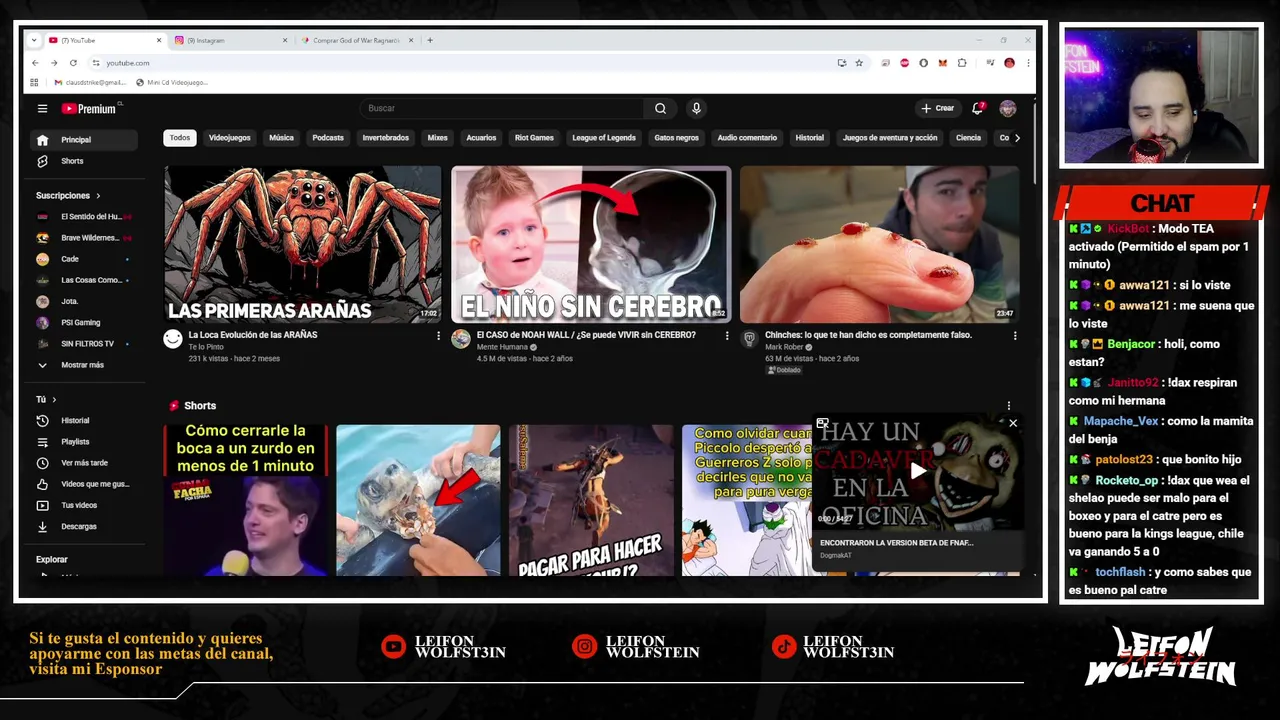
Task: Open SIN FILTROS TV subscription
Action: pyautogui.click(x=84, y=344)
